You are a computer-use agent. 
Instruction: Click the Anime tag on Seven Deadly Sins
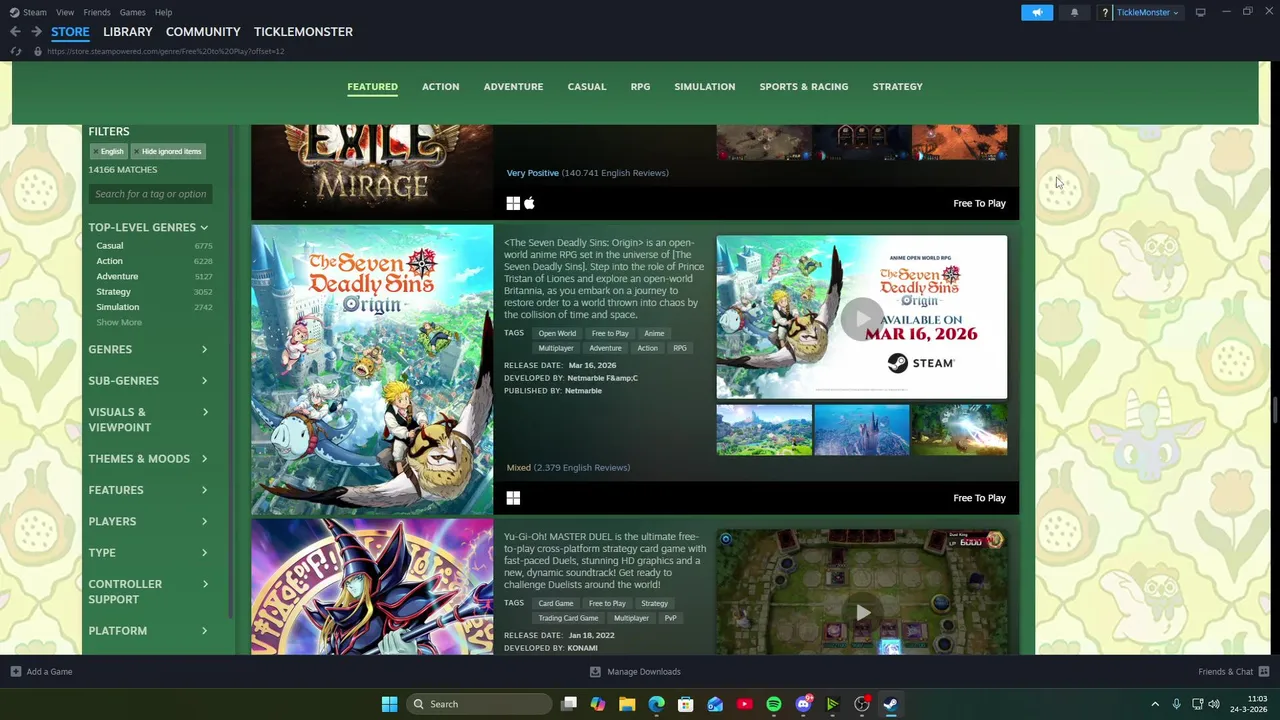(654, 334)
